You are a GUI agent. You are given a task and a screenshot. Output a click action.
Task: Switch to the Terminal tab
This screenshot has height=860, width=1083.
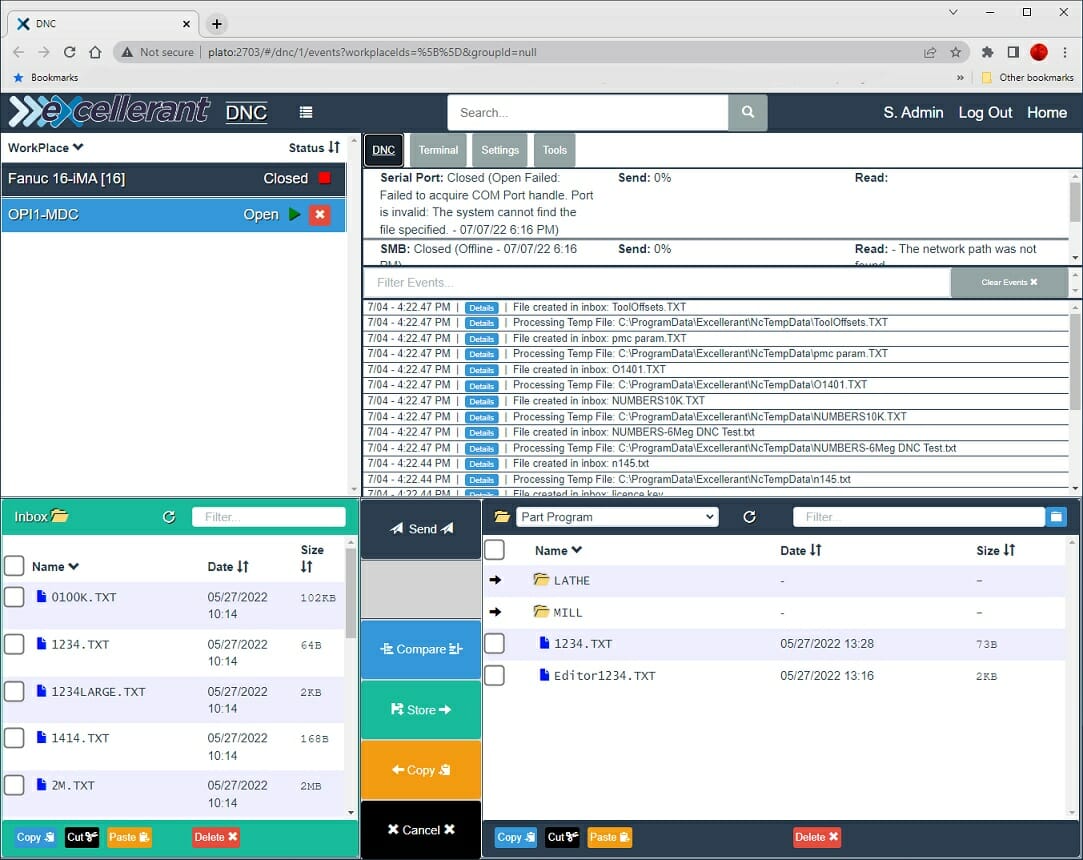pos(438,150)
